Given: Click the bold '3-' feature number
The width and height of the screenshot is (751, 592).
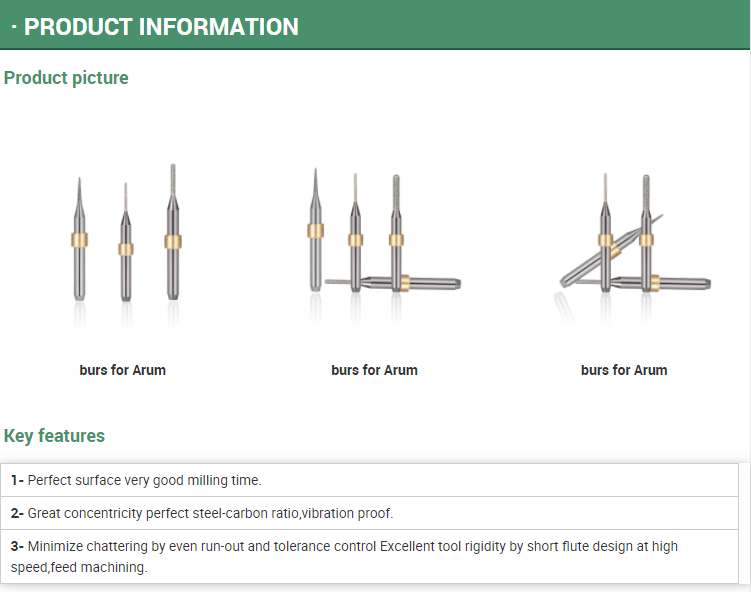Looking at the screenshot, I should [x=17, y=547].
